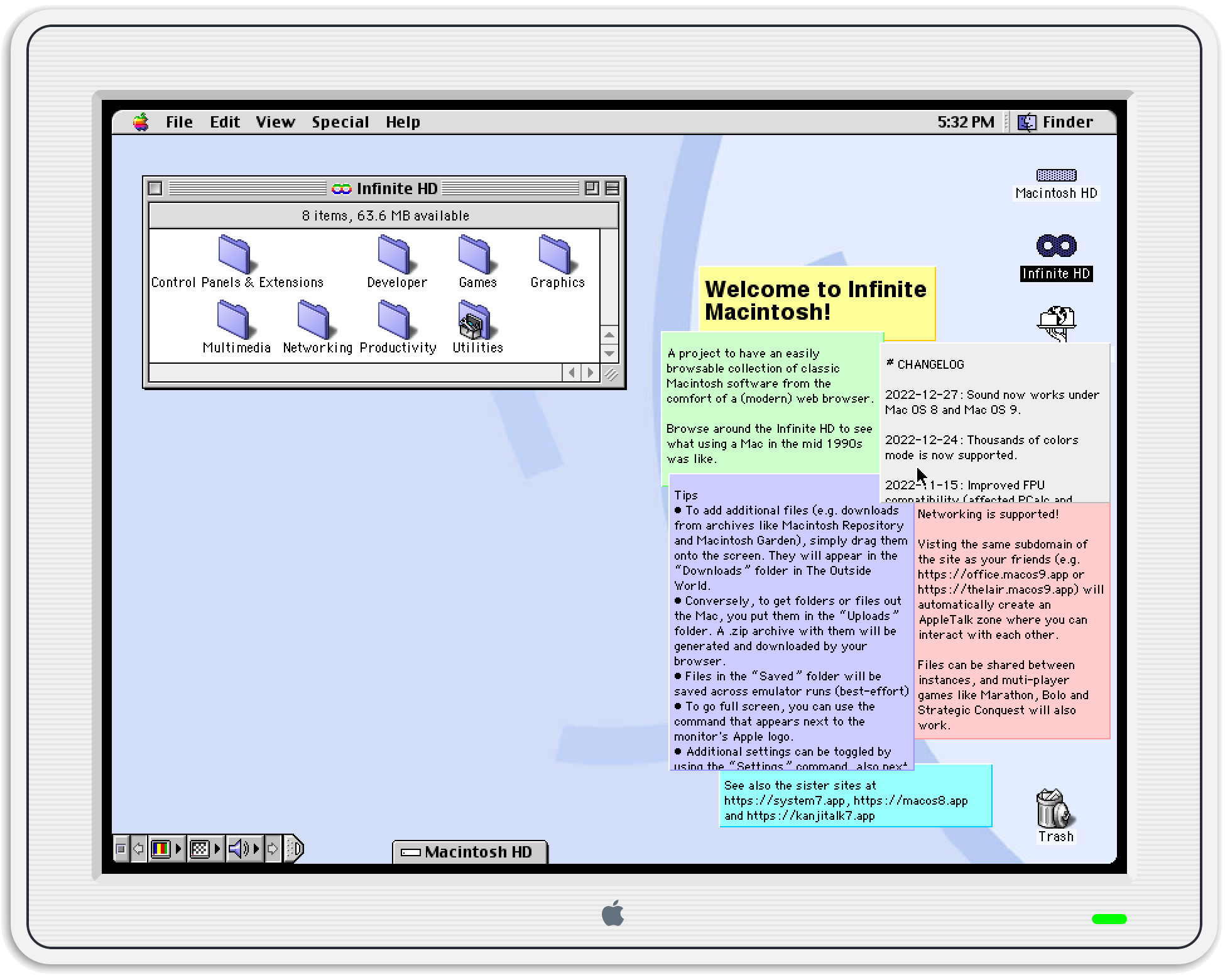
Task: Open monitor resolution control strip module
Action: 200,849
